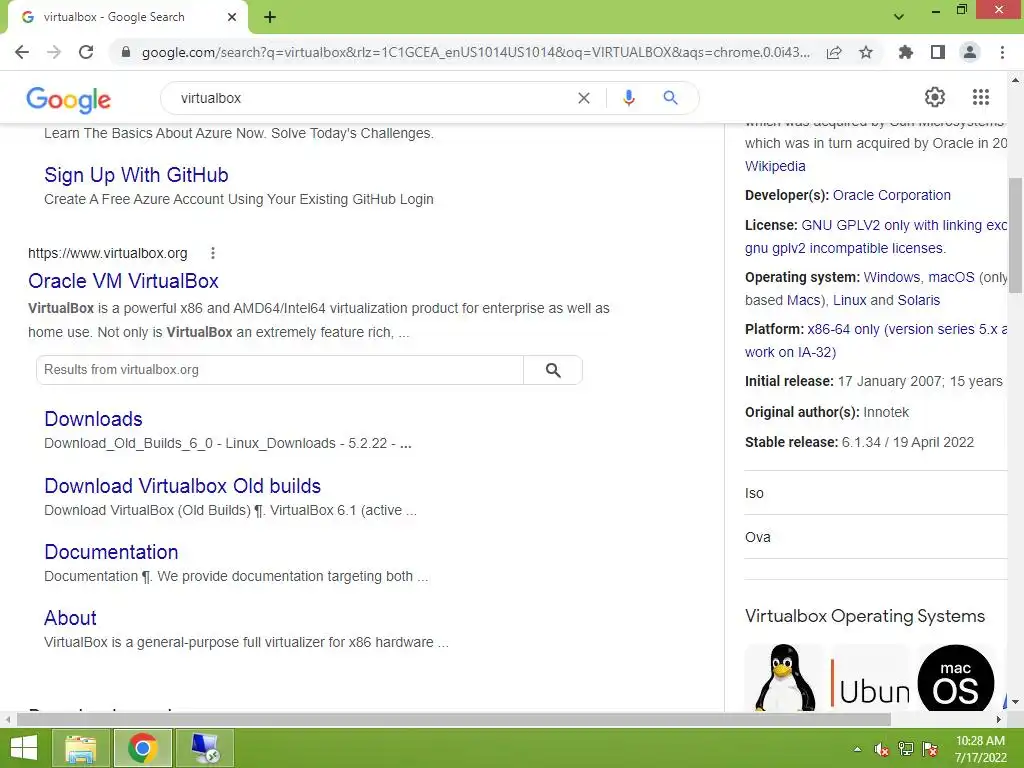Toggle Chrome side panel icon
1024x768 pixels.
pyautogui.click(x=938, y=52)
